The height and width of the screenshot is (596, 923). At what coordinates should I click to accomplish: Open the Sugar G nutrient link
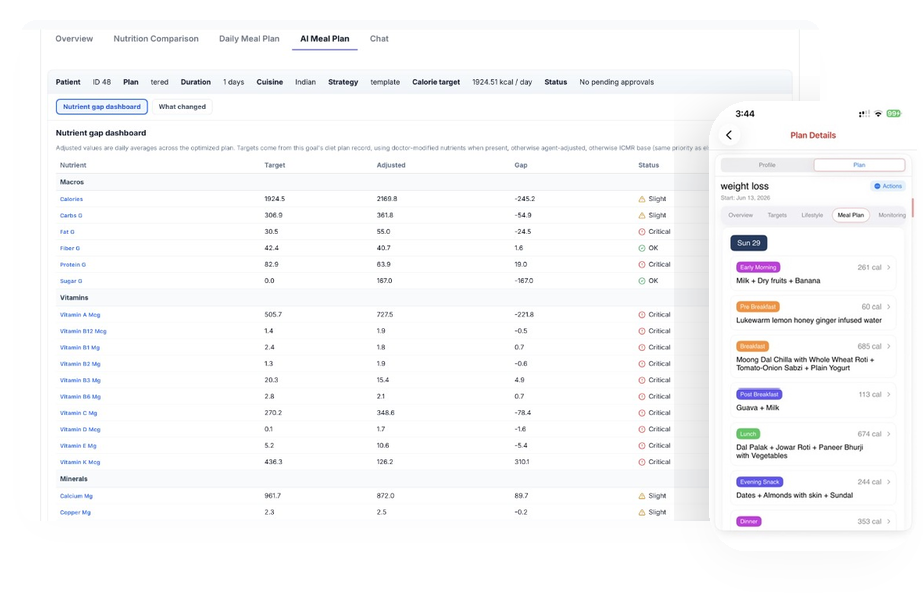71,281
